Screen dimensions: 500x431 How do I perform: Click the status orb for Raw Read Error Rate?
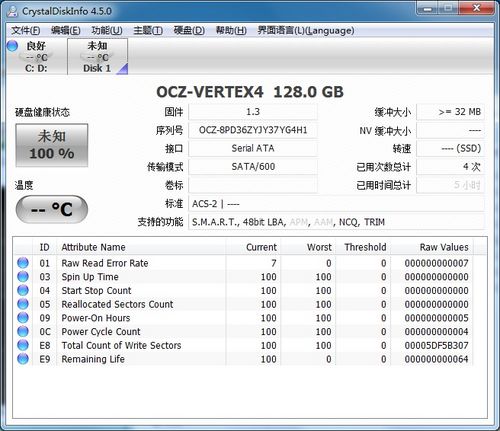tap(23, 263)
